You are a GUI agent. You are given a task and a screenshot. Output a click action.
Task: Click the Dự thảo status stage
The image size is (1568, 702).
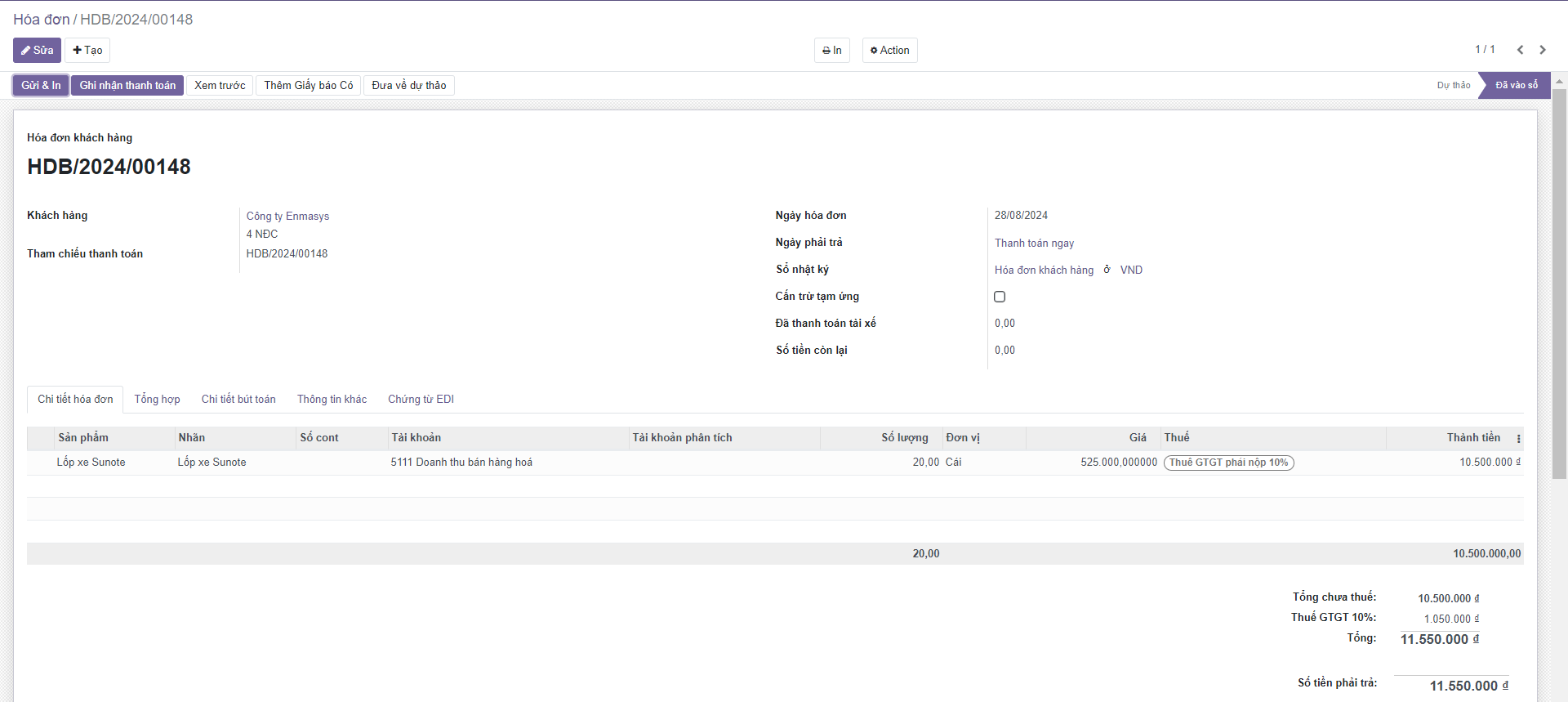tap(1453, 85)
